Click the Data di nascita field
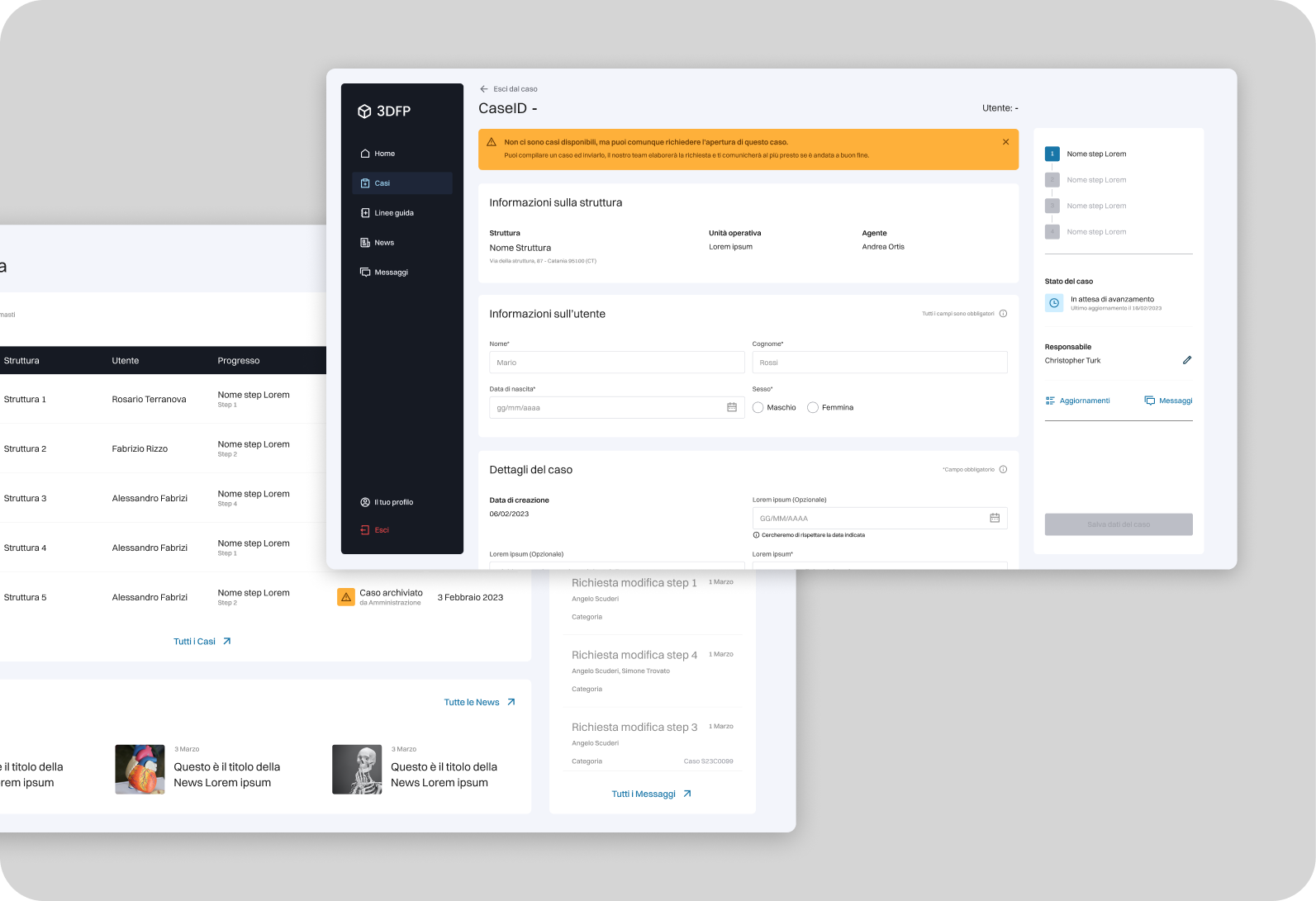The height and width of the screenshot is (901, 1316). (x=617, y=408)
